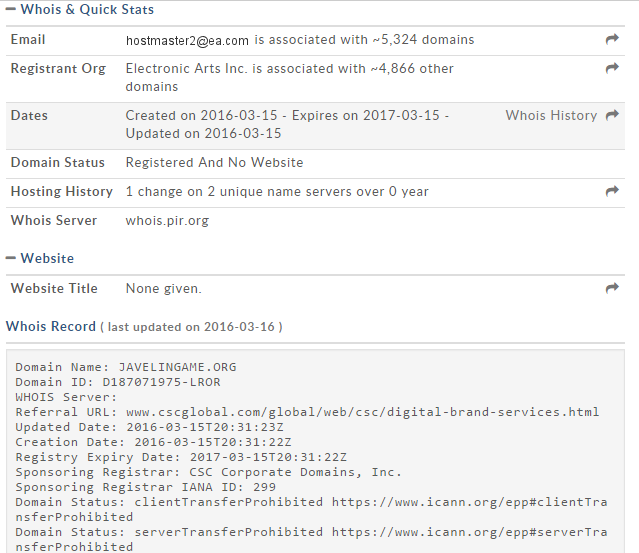Click the arrow icon beside Whois History
This screenshot has height=553, width=639.
(x=612, y=115)
